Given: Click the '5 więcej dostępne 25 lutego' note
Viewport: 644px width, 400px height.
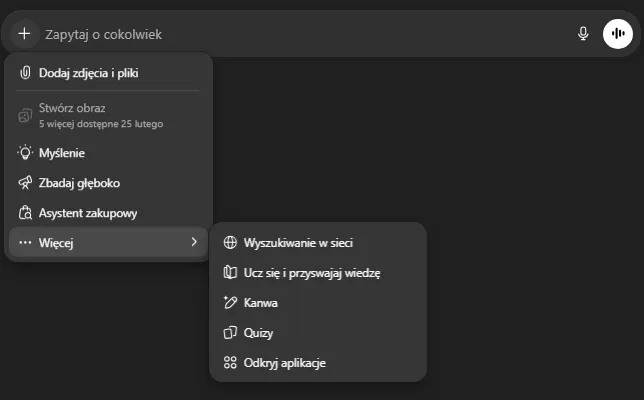Looking at the screenshot, I should pos(100,124).
